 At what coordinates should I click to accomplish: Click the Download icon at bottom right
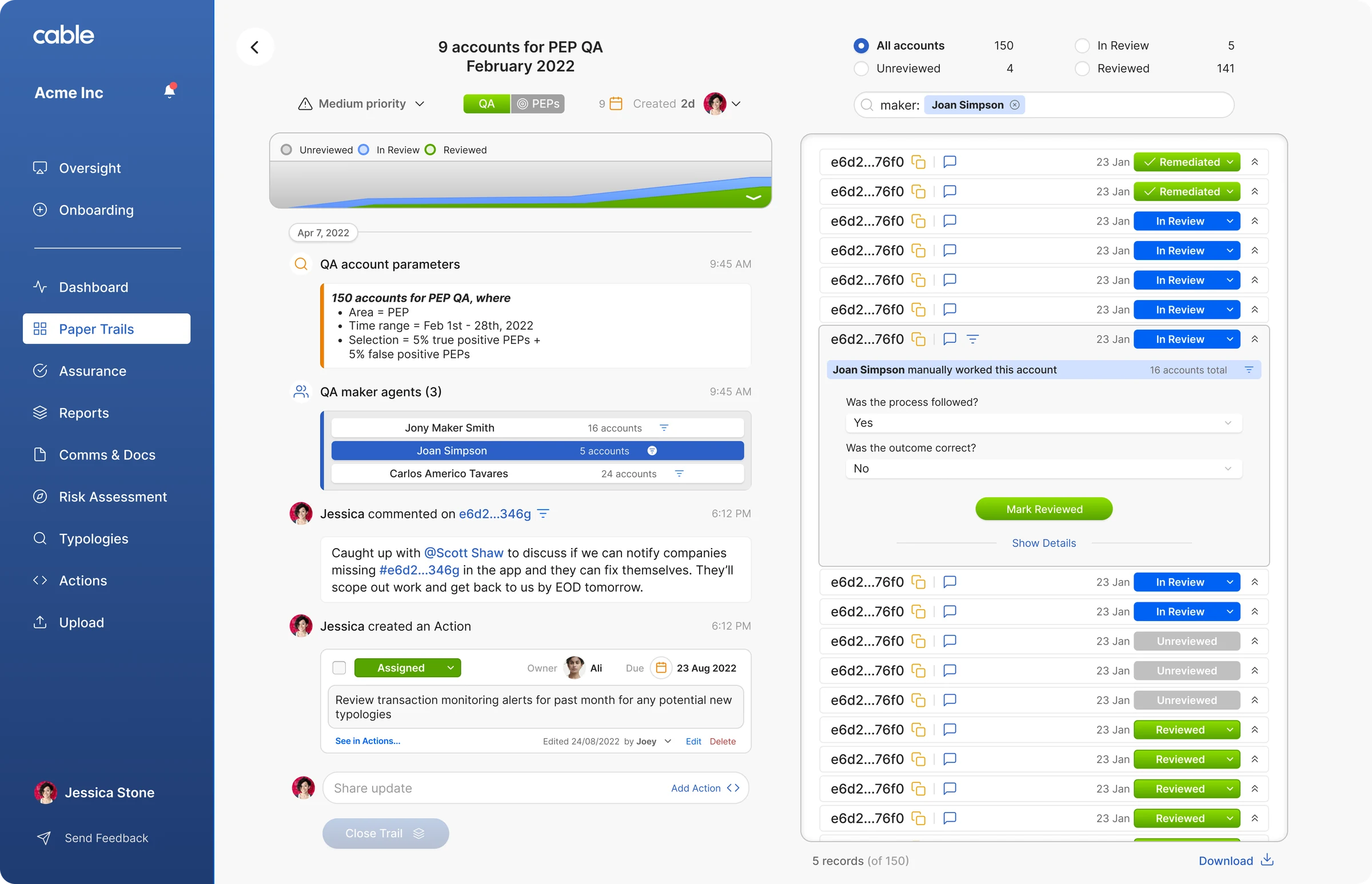click(x=1267, y=860)
